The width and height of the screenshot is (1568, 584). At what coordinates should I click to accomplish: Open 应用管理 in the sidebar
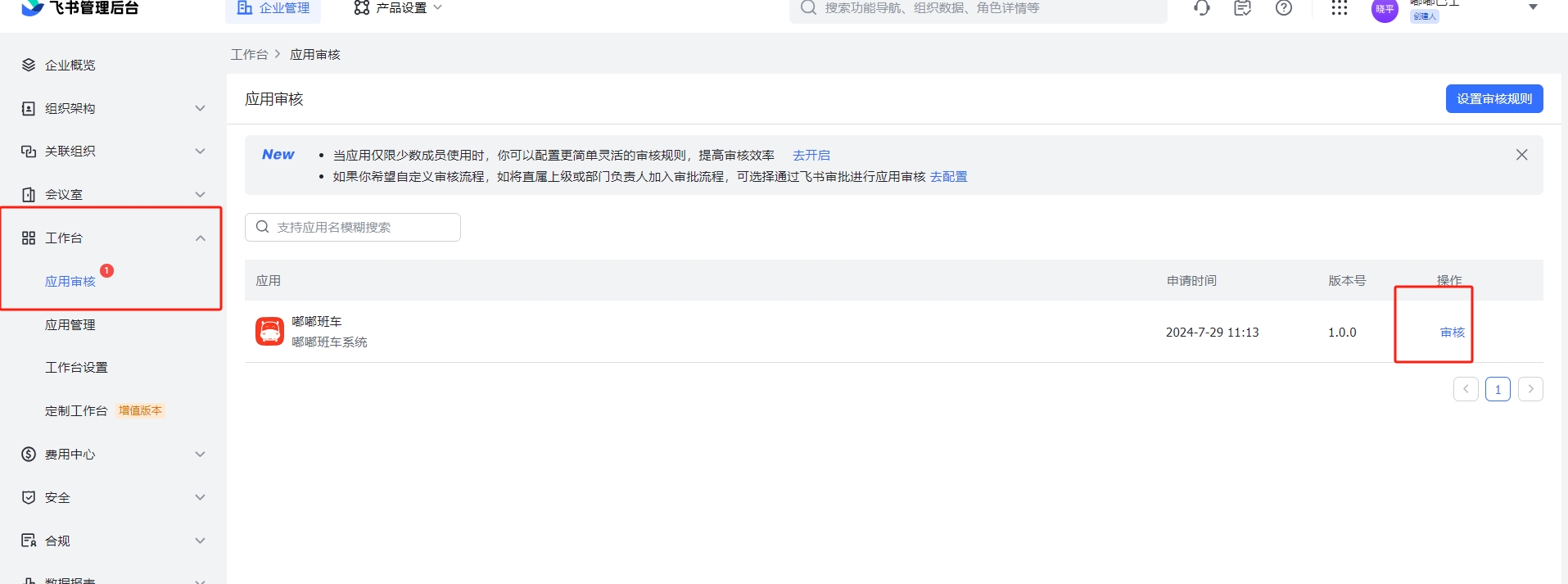[70, 324]
